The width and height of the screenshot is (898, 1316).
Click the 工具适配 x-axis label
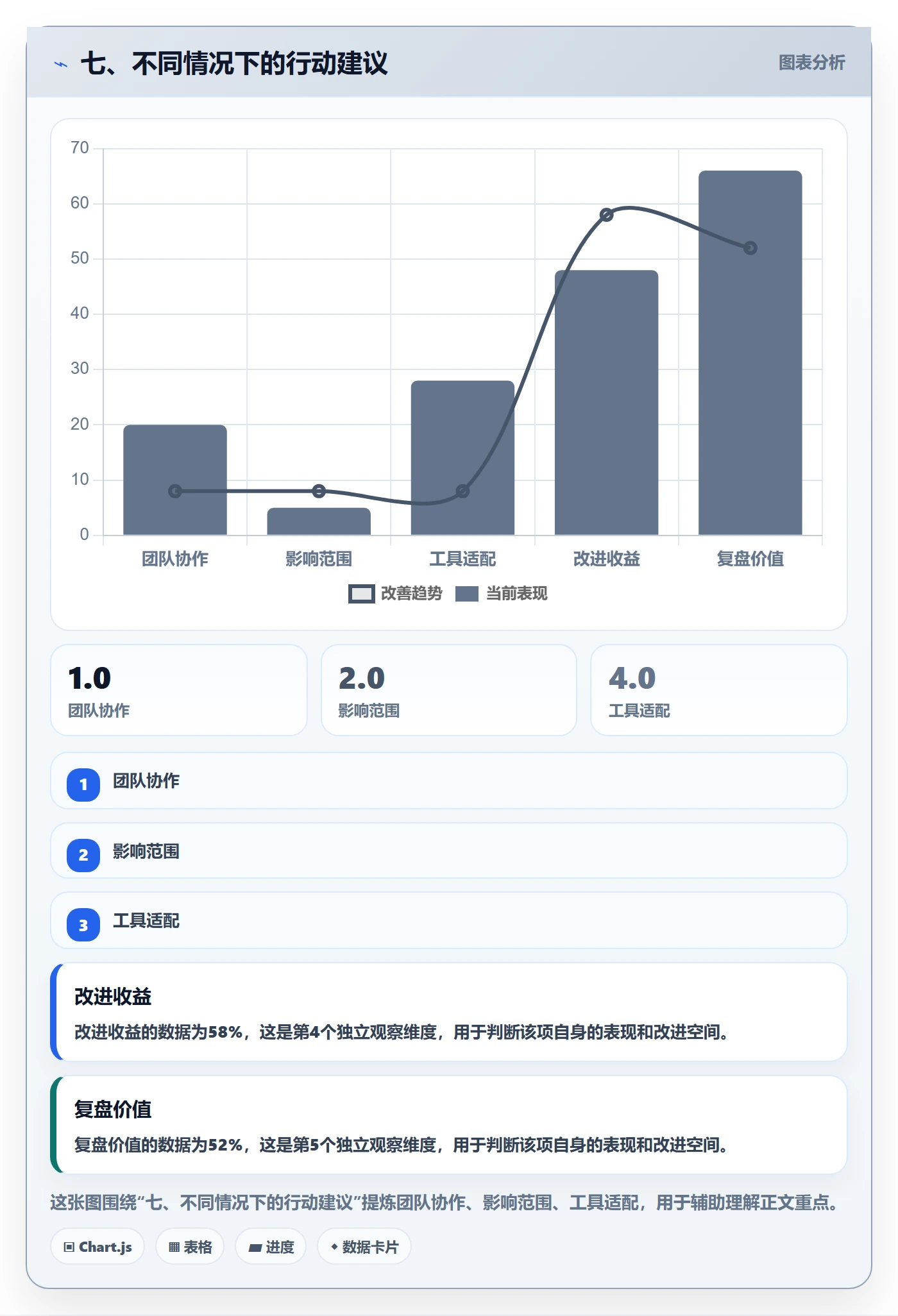click(x=462, y=559)
